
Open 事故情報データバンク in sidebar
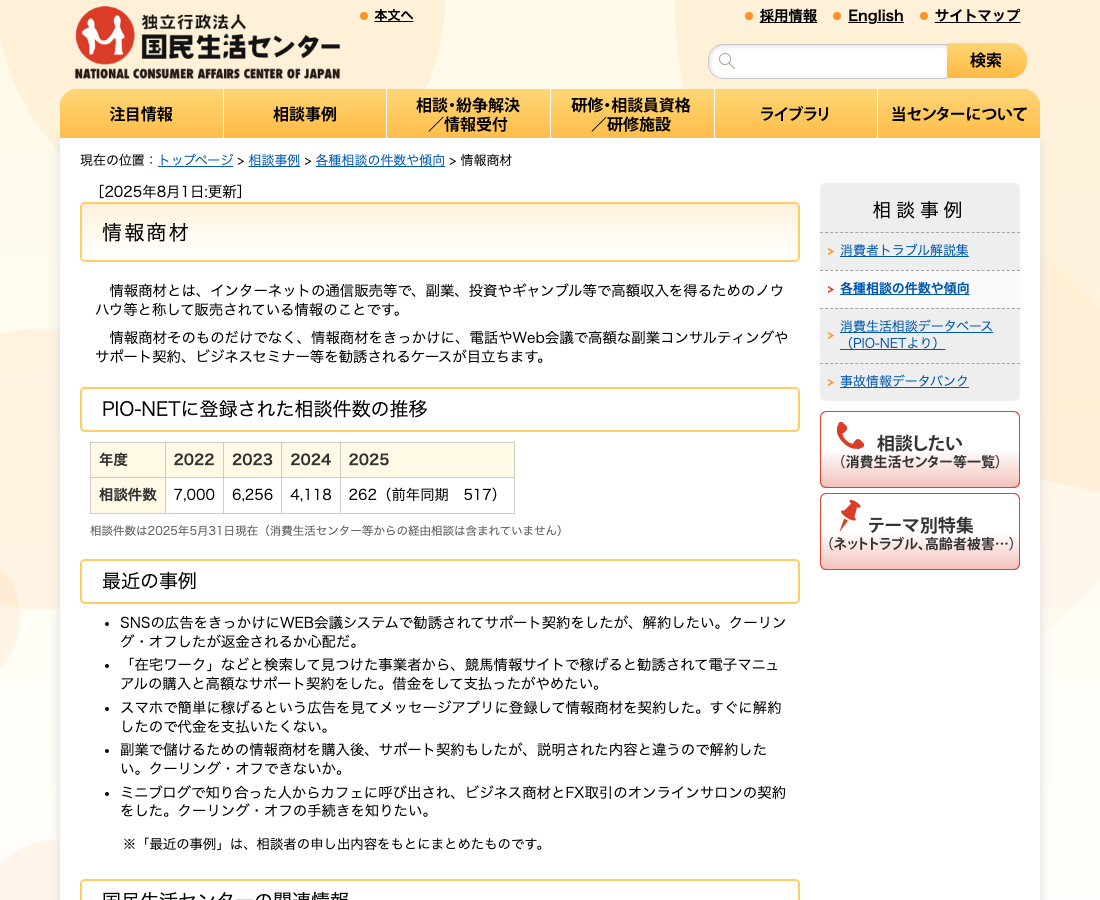coord(904,381)
